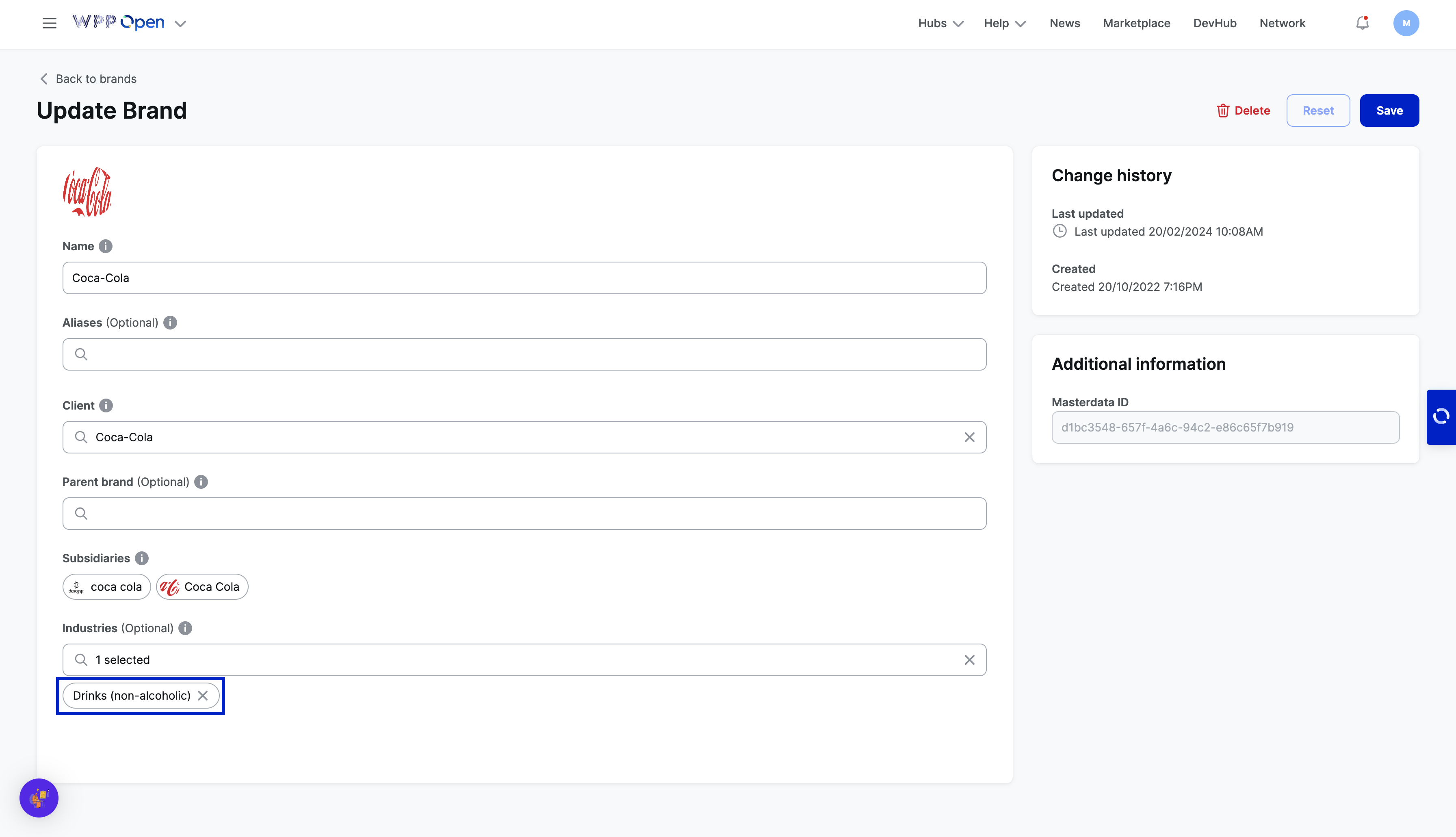
Task: Clear the Client field selection
Action: [969, 438]
